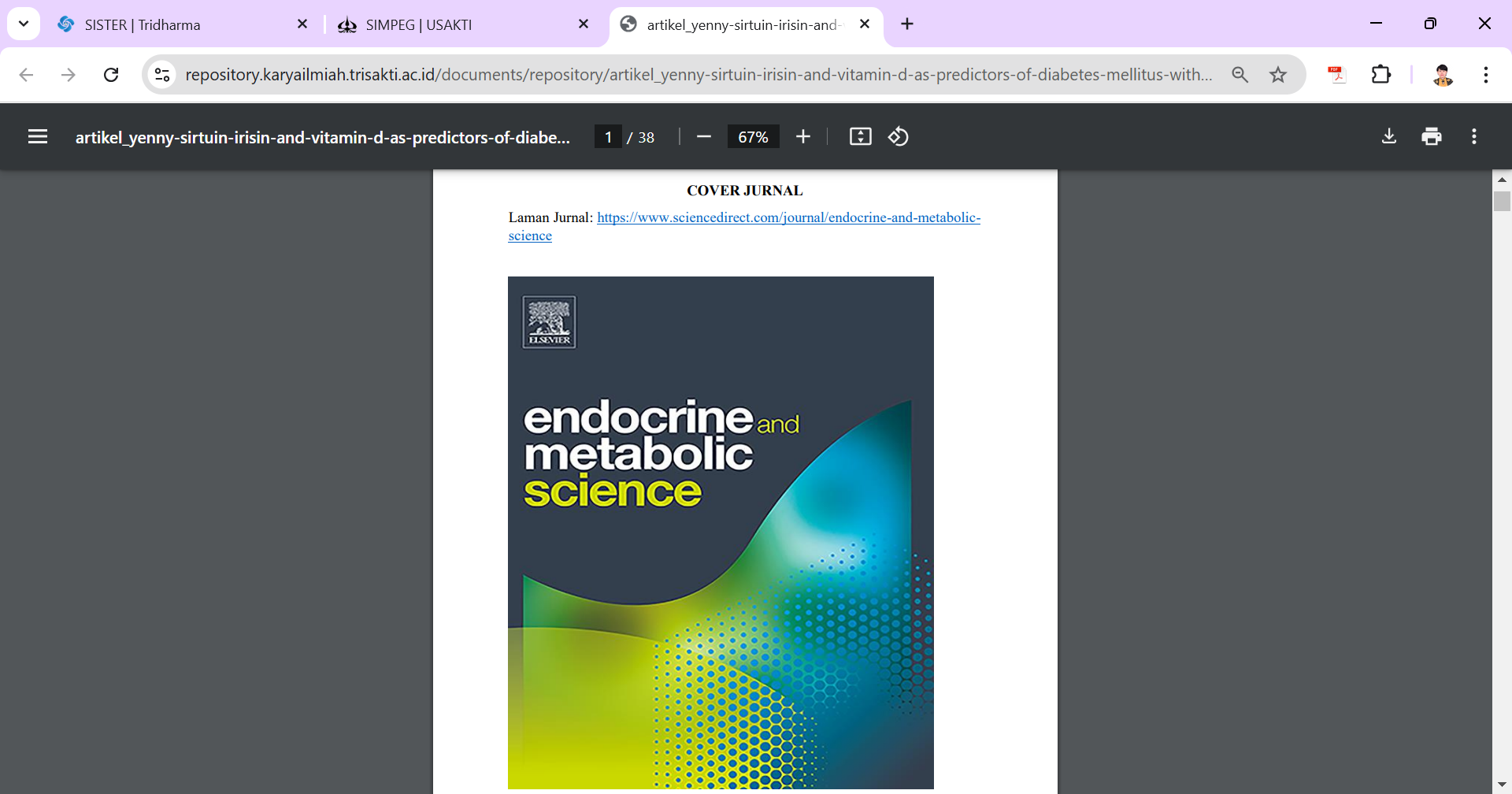Viewport: 1512px width, 794px height.
Task: Print the PDF document
Action: (1432, 137)
